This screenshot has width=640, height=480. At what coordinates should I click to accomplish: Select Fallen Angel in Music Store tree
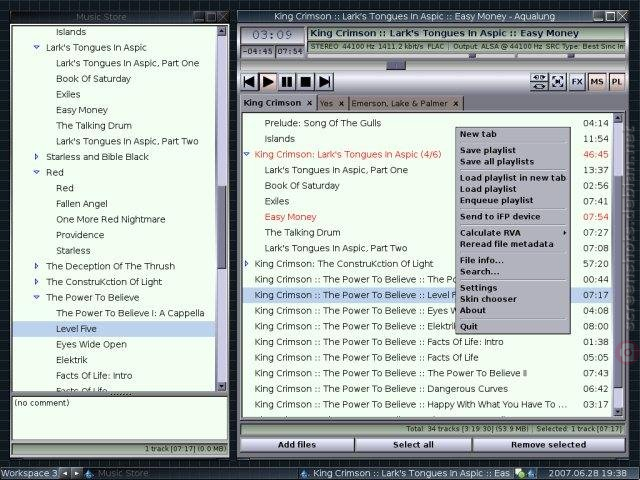tap(82, 204)
